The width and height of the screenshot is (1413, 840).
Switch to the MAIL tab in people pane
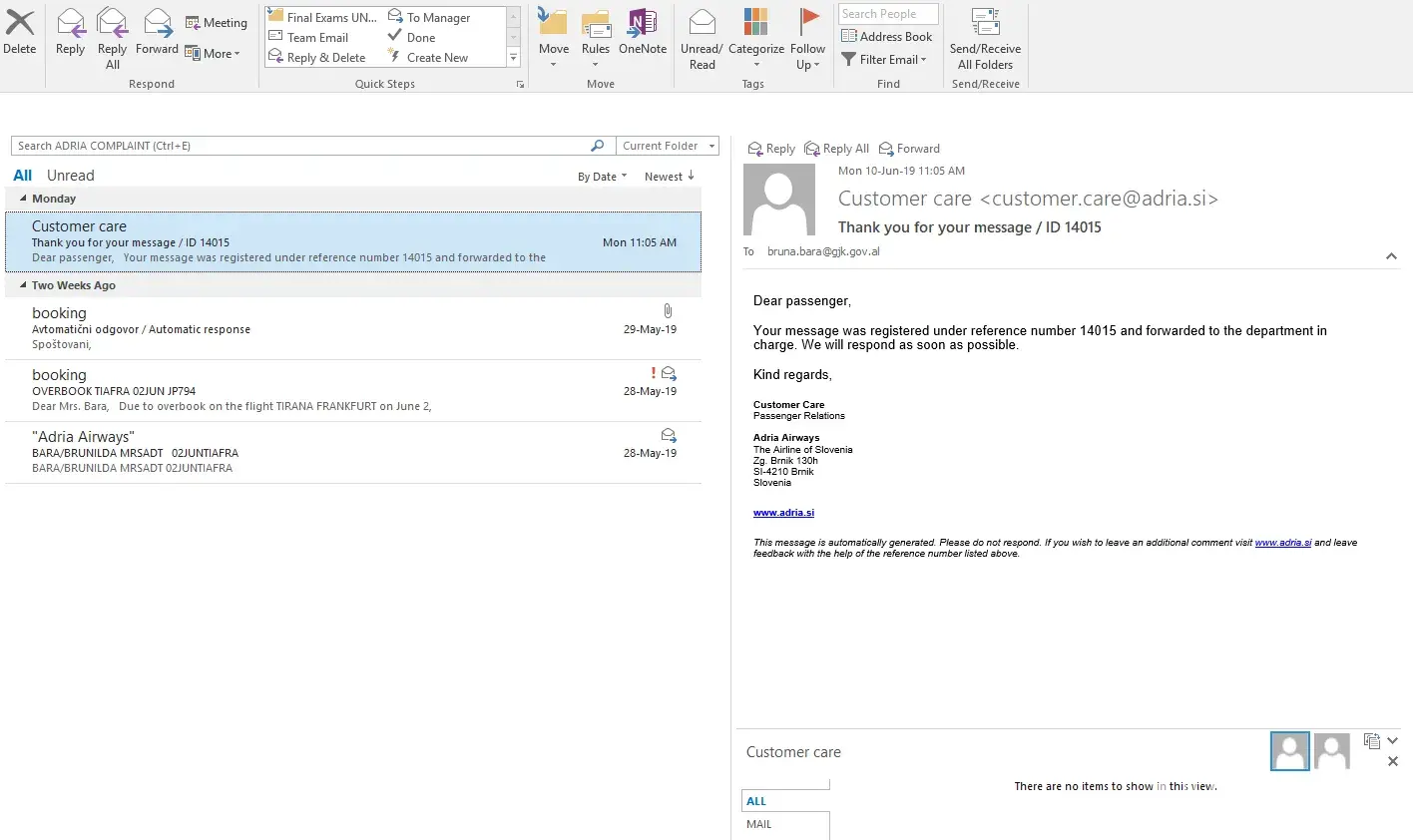click(x=759, y=824)
